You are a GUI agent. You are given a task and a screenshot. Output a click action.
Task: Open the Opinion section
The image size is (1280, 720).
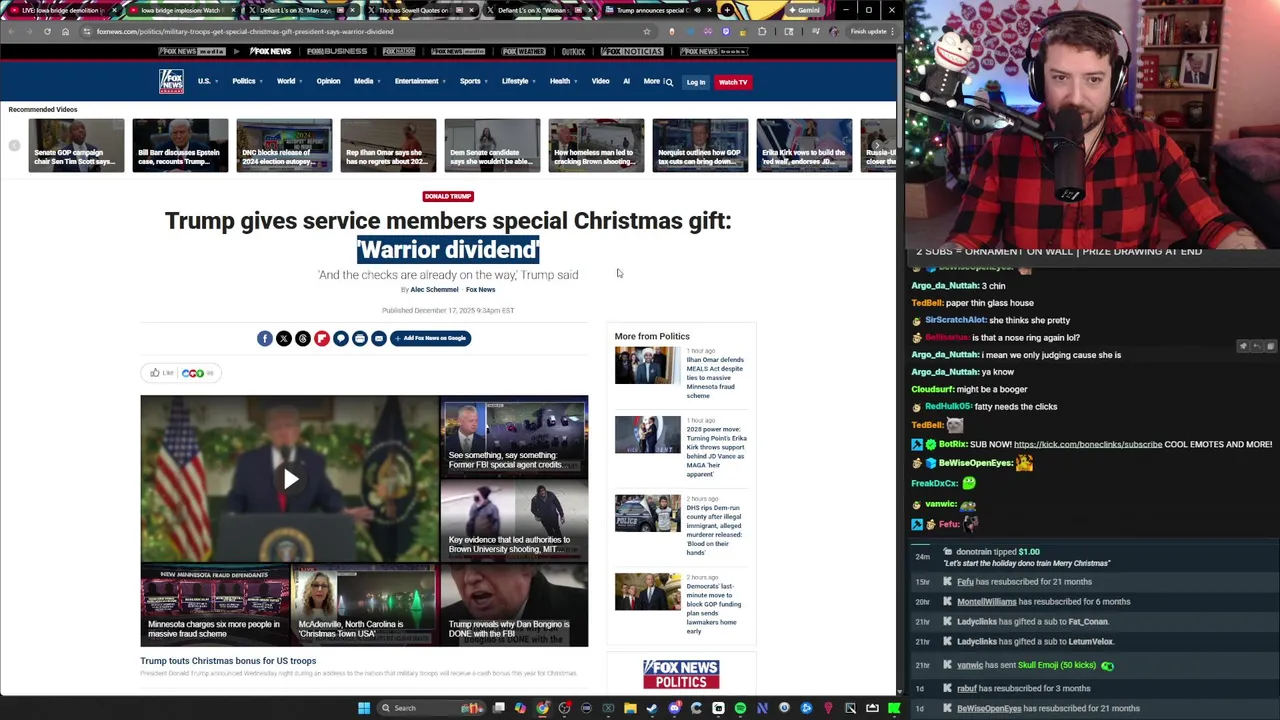[x=328, y=81]
